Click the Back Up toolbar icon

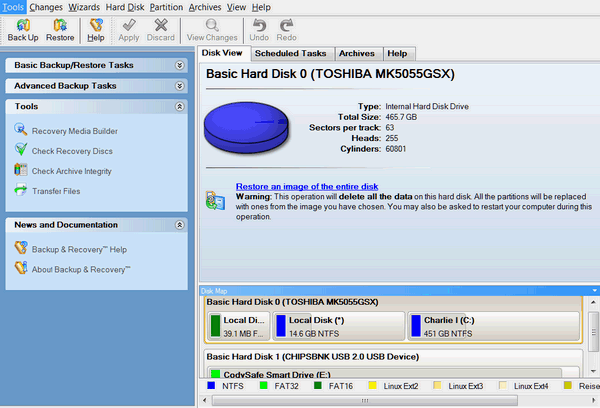[x=23, y=25]
